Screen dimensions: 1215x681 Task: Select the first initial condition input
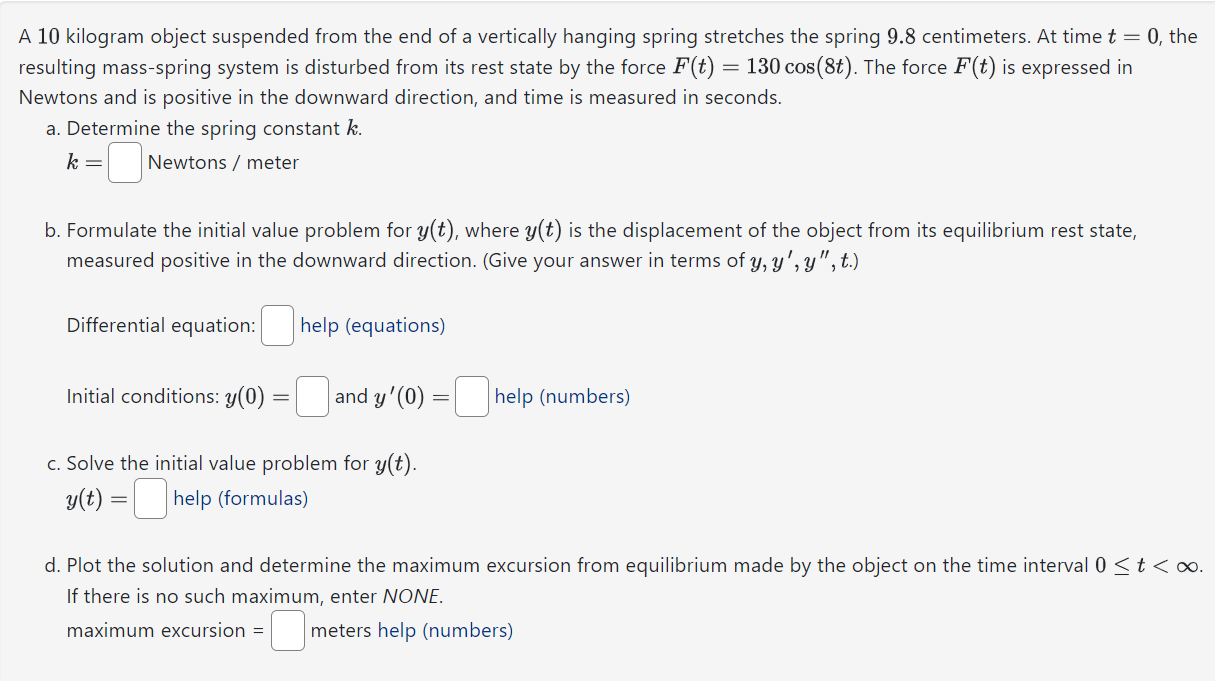point(312,396)
